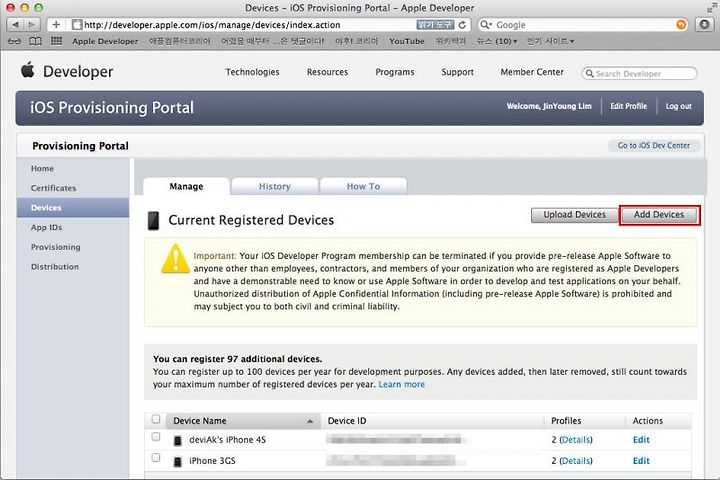Image resolution: width=720 pixels, height=480 pixels.
Task: Select Home in the sidebar
Action: (x=42, y=169)
